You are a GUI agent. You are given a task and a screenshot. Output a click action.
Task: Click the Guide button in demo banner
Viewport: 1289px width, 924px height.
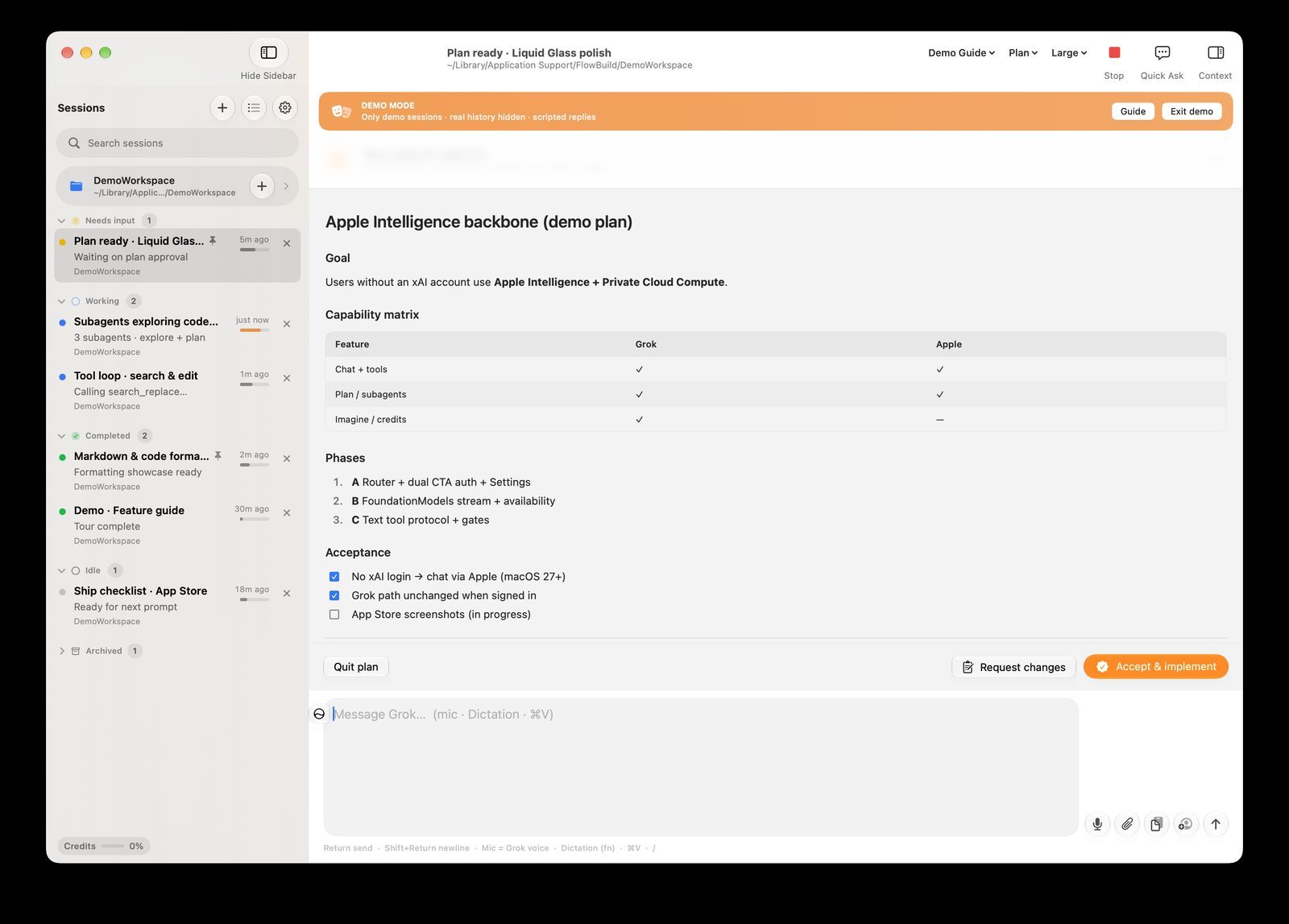tap(1133, 111)
